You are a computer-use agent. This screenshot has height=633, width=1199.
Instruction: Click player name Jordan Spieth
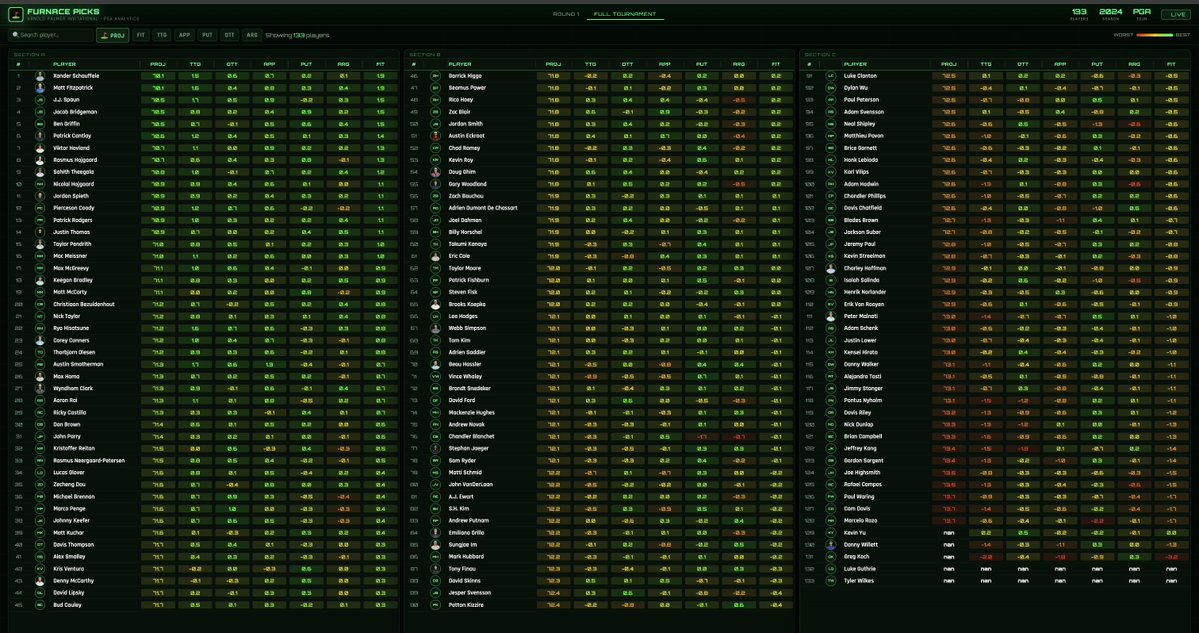pos(70,196)
